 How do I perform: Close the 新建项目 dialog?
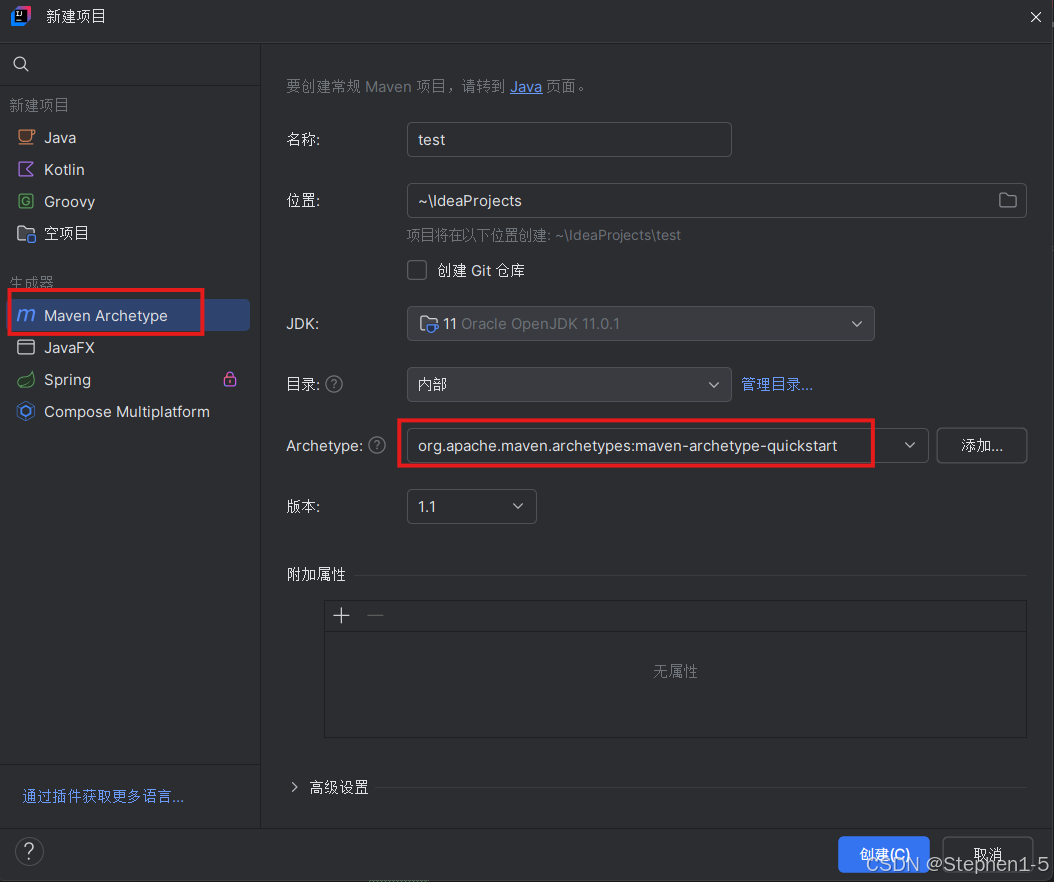(1036, 17)
